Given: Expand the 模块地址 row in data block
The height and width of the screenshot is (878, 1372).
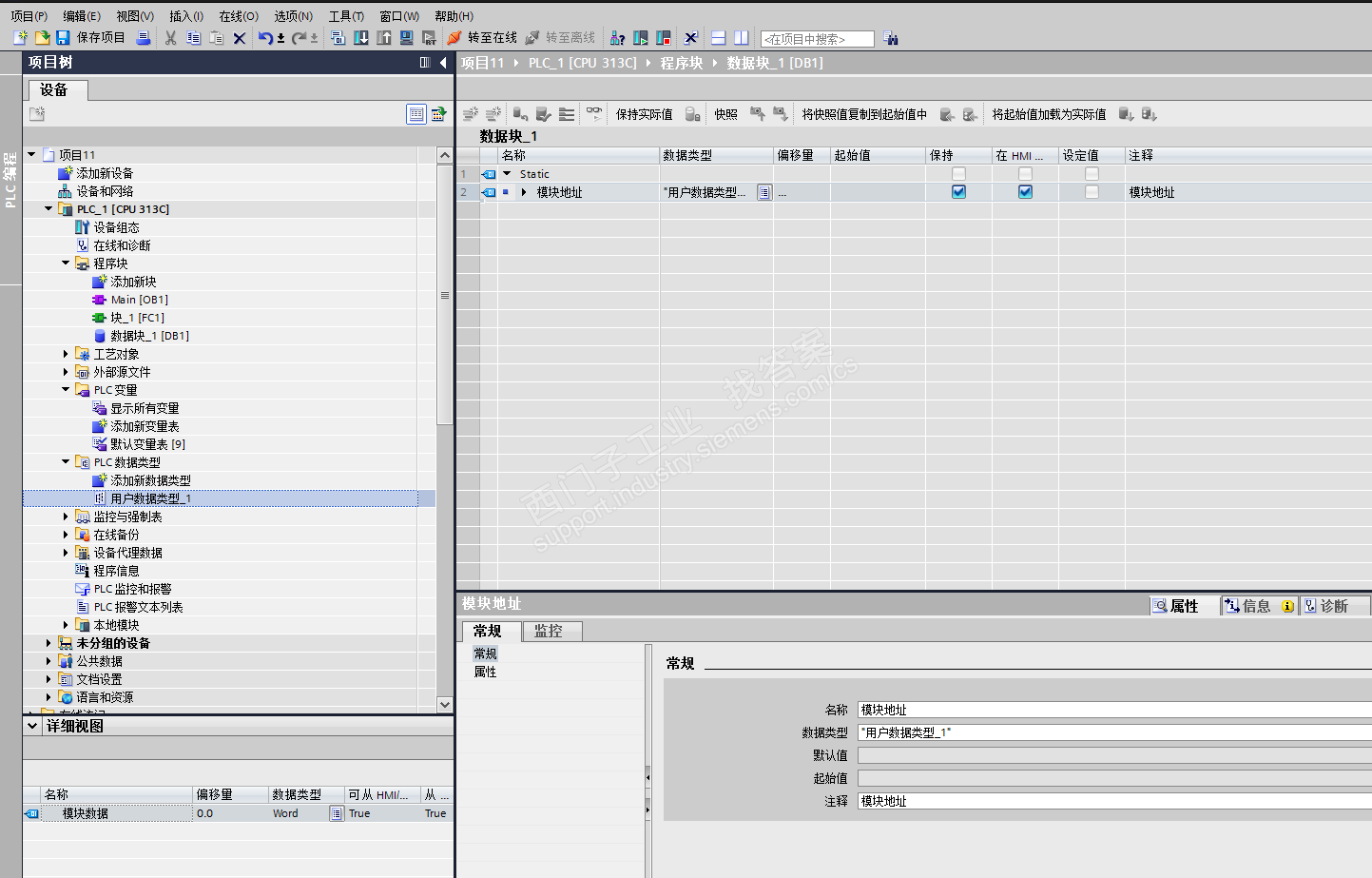Looking at the screenshot, I should coord(524,192).
